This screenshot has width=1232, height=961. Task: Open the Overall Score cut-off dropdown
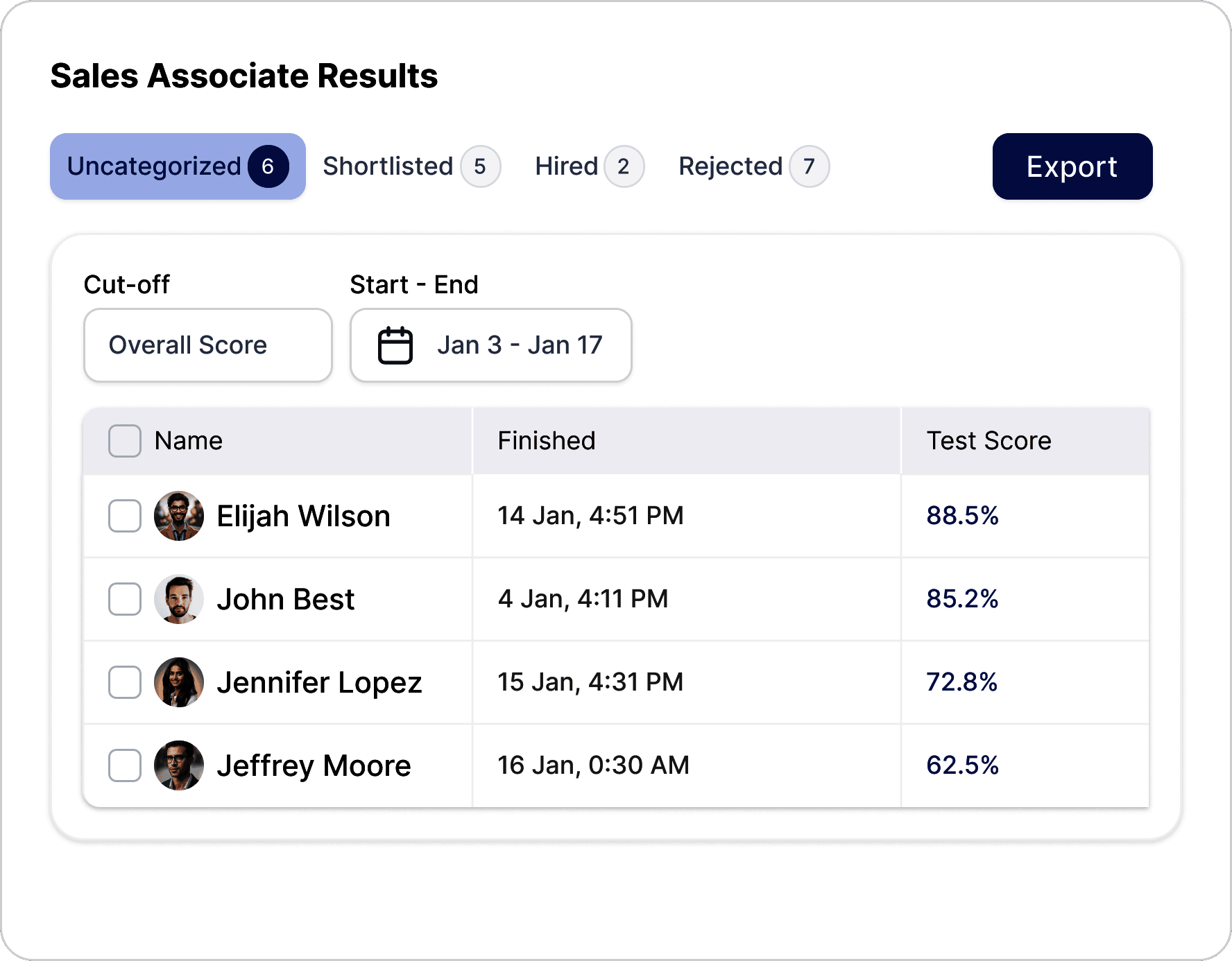point(208,345)
